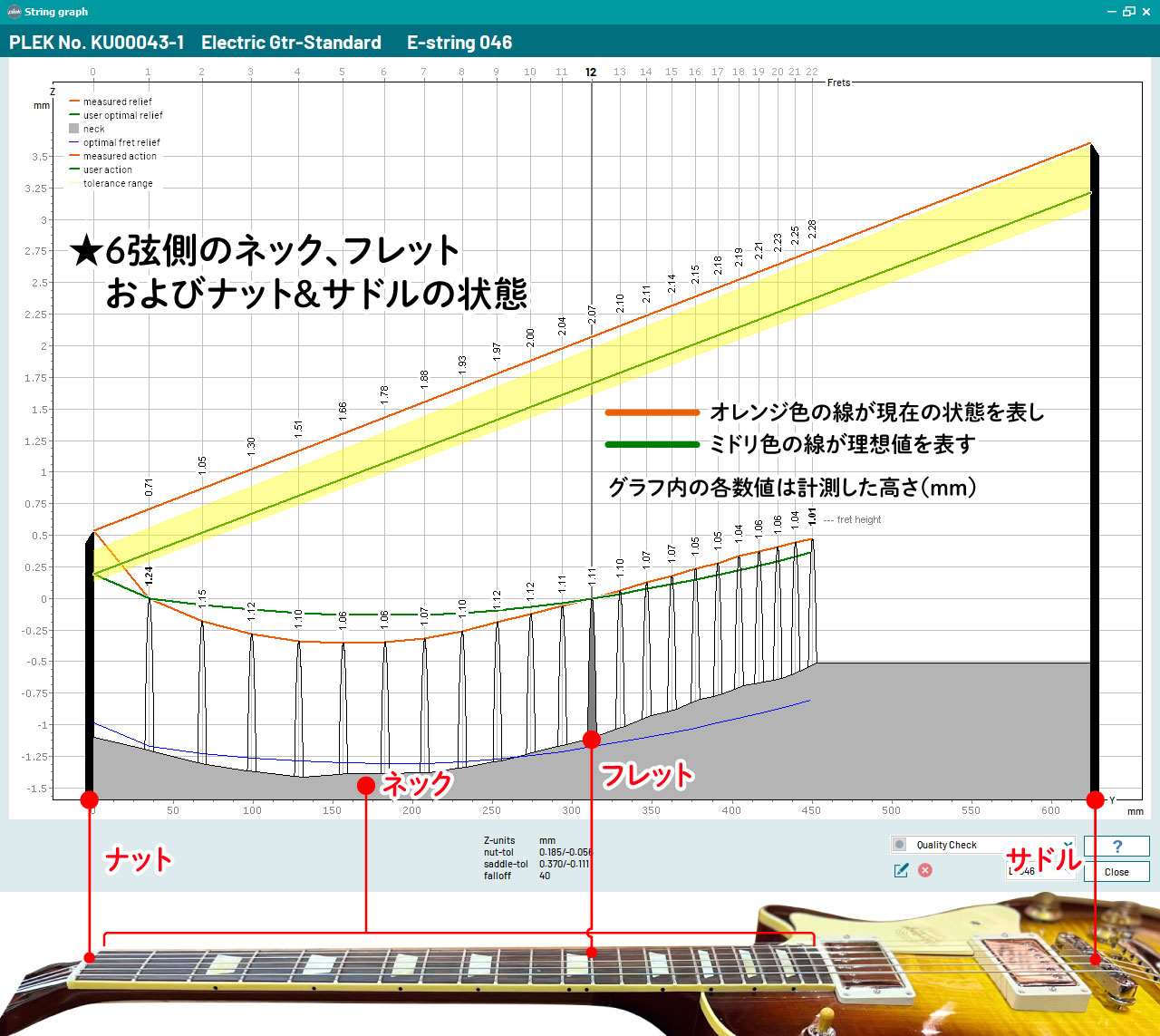
Task: Click the Plek logo in the title bar
Action: point(13,12)
